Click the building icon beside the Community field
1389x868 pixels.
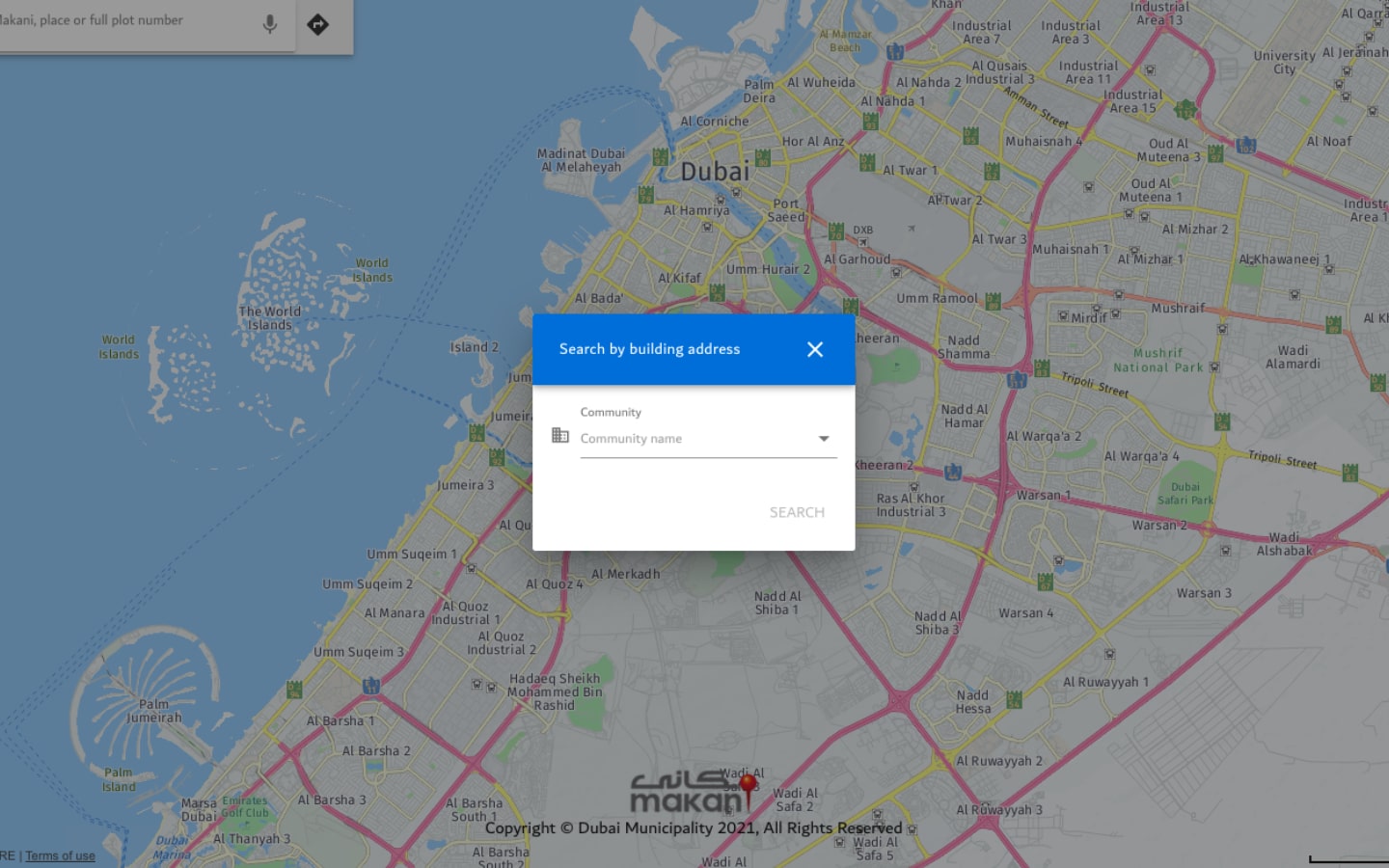(560, 436)
